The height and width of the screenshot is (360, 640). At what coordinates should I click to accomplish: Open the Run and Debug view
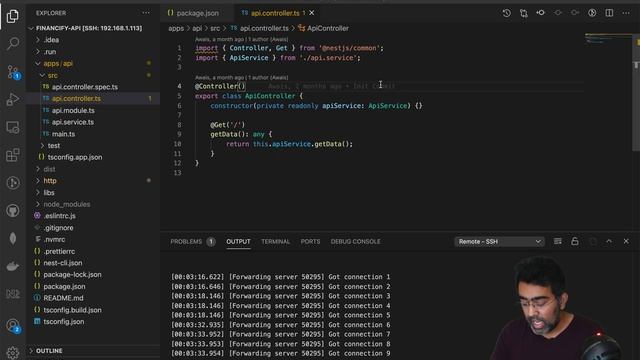tap(13, 99)
